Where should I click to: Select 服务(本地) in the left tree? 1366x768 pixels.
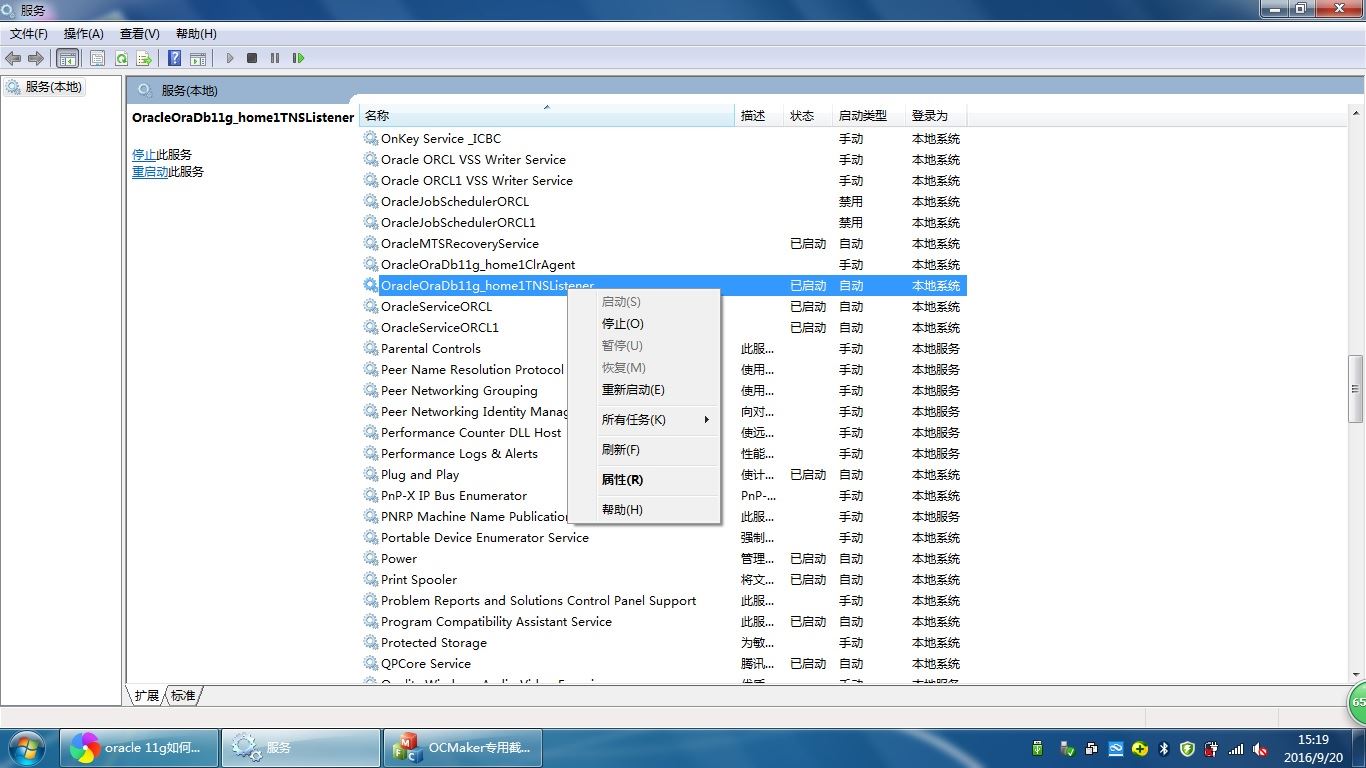[x=45, y=87]
